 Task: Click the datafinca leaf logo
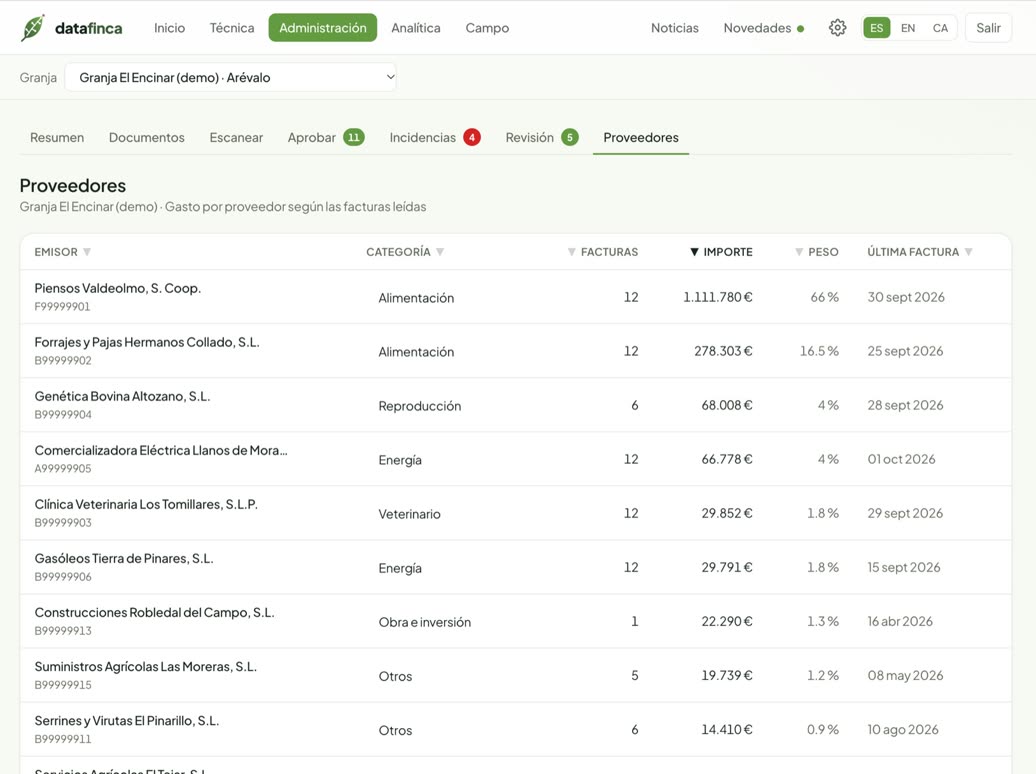click(x=32, y=28)
